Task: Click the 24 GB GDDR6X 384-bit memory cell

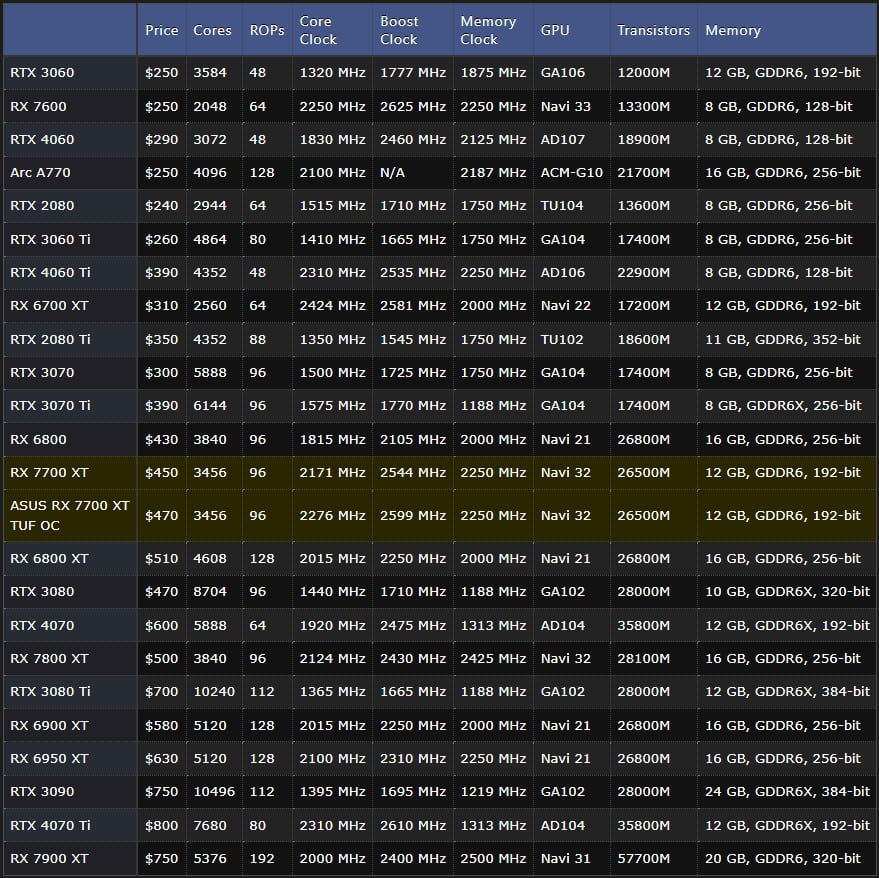Action: coord(787,792)
